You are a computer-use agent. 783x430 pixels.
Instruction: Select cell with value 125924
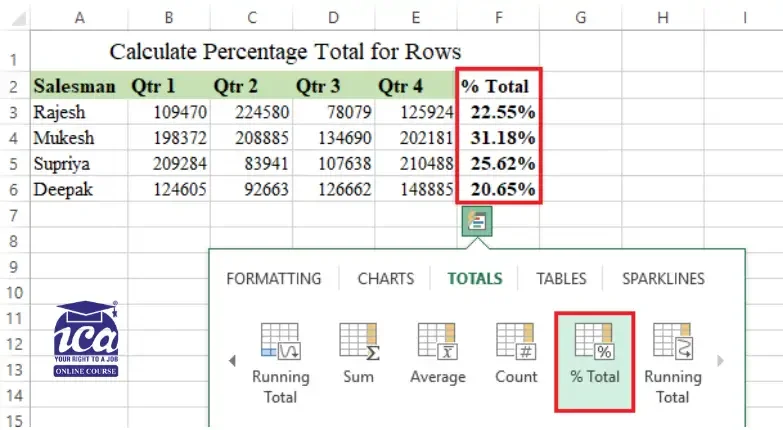pos(415,112)
